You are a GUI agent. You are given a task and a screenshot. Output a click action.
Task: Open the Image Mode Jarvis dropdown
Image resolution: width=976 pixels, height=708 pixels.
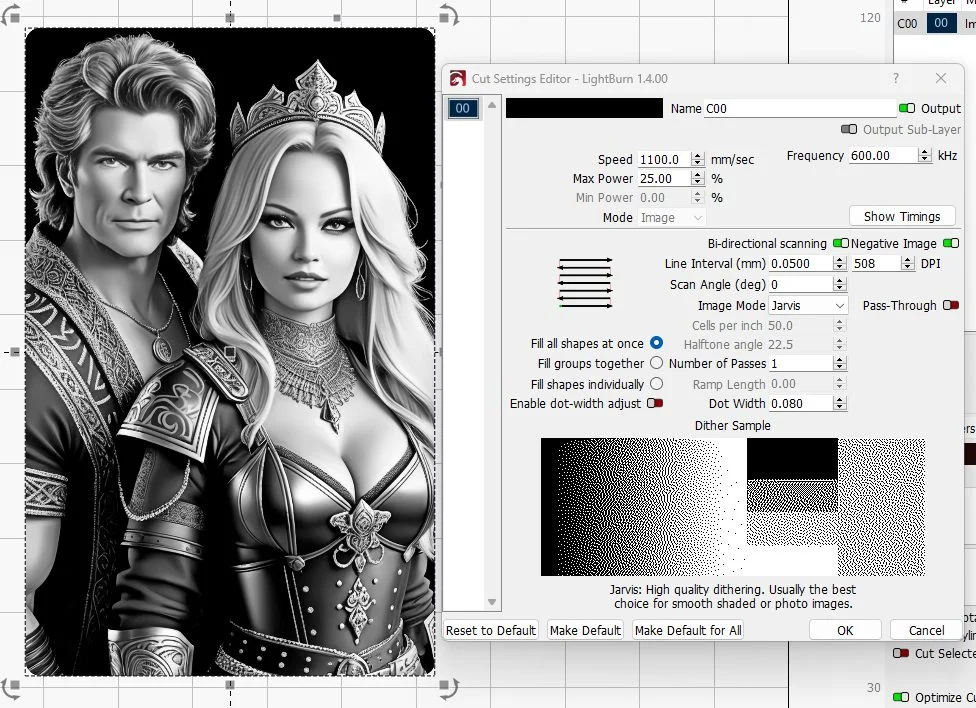tap(808, 305)
